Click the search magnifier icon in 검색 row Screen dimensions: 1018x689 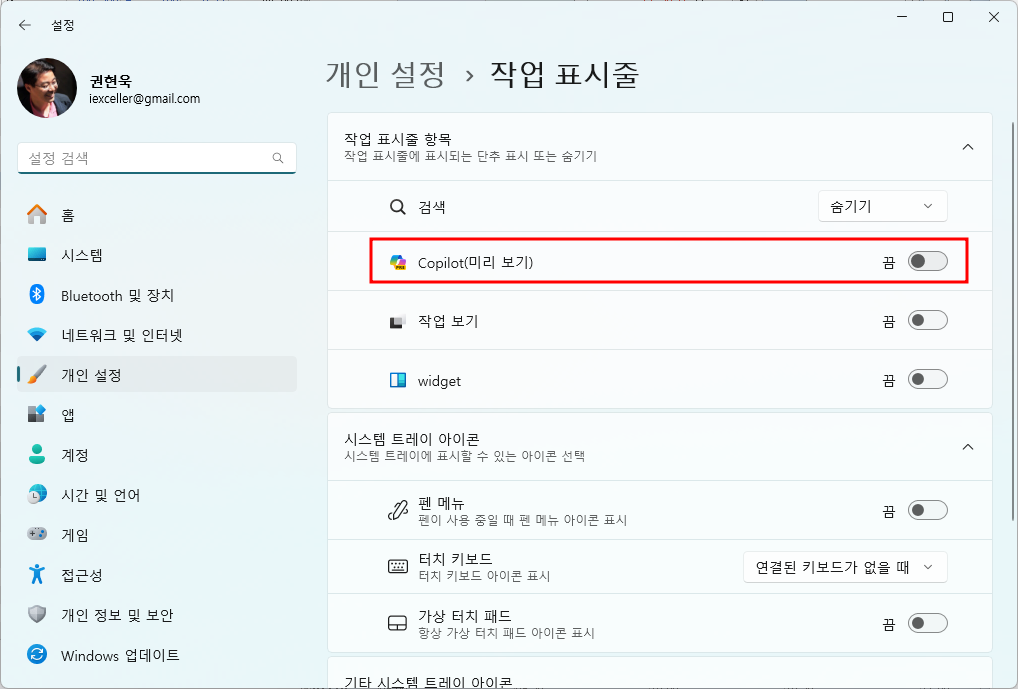click(397, 207)
